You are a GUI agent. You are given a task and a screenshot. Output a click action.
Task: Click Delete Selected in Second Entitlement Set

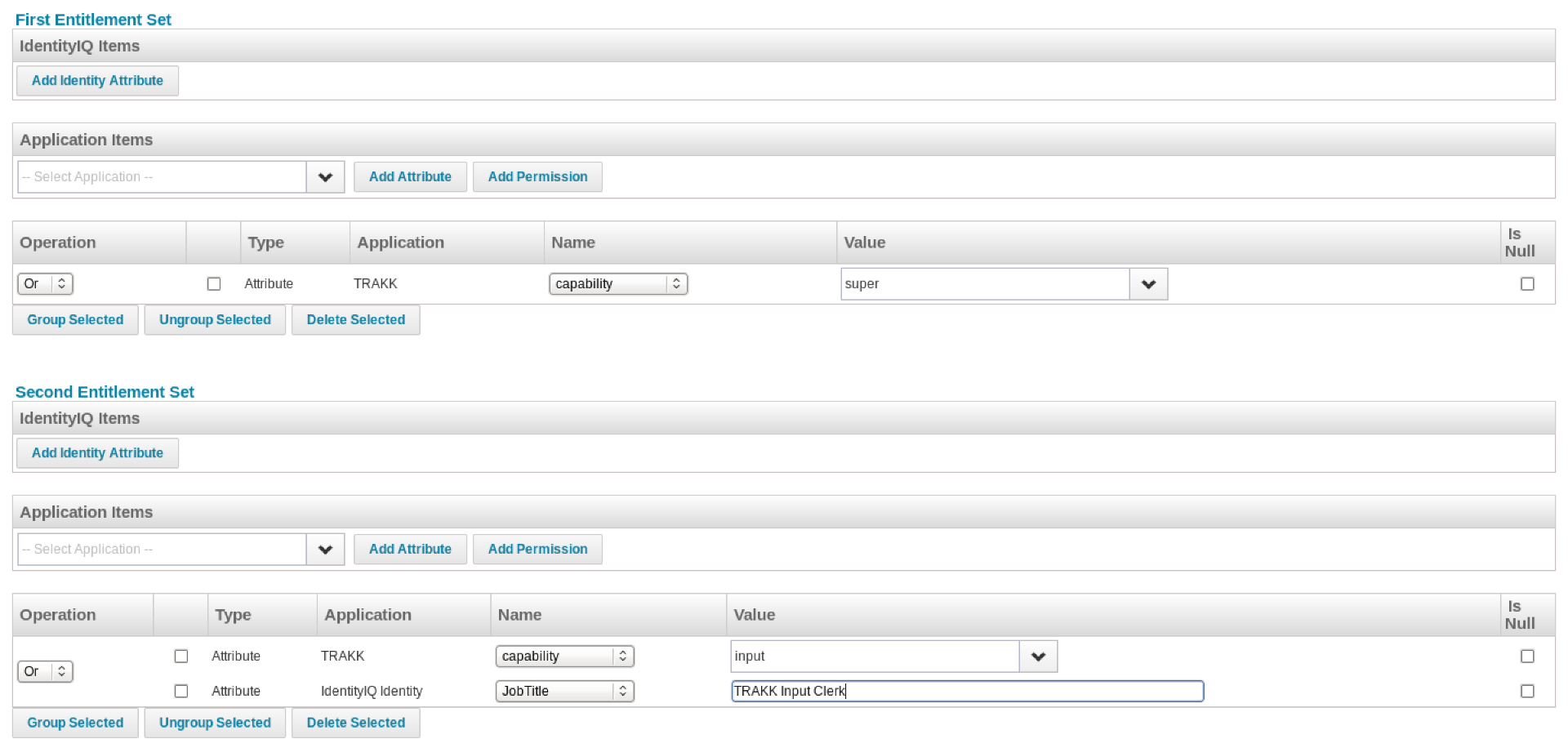pyautogui.click(x=356, y=724)
